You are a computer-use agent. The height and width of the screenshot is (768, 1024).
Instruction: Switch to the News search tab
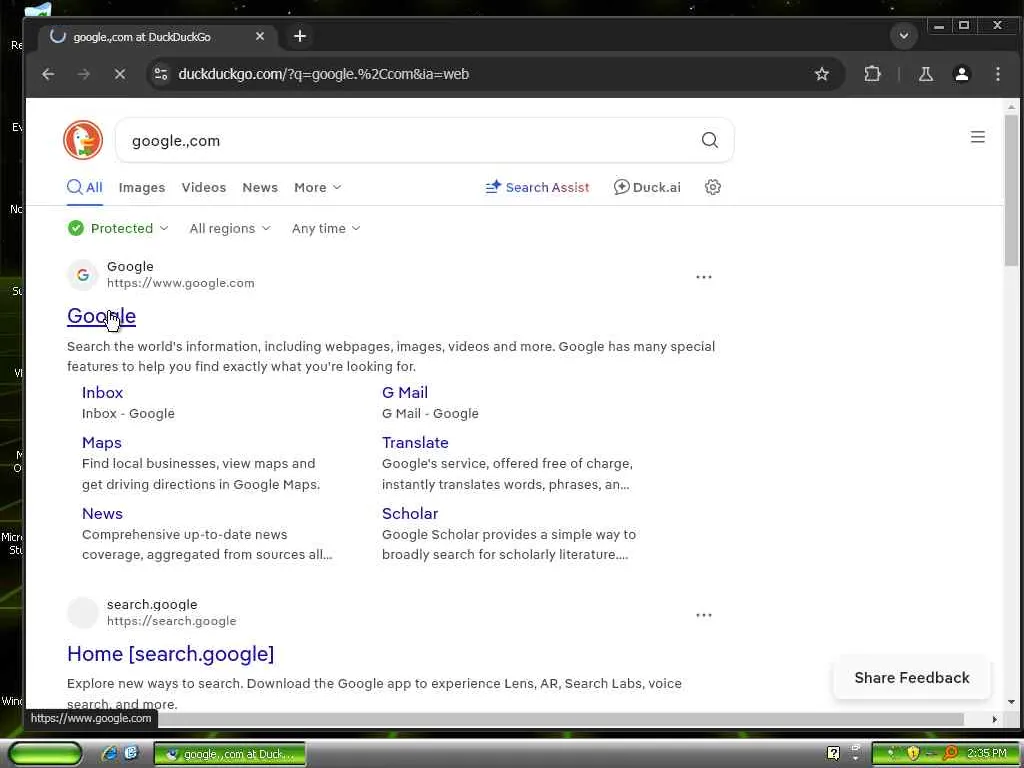pyautogui.click(x=260, y=188)
